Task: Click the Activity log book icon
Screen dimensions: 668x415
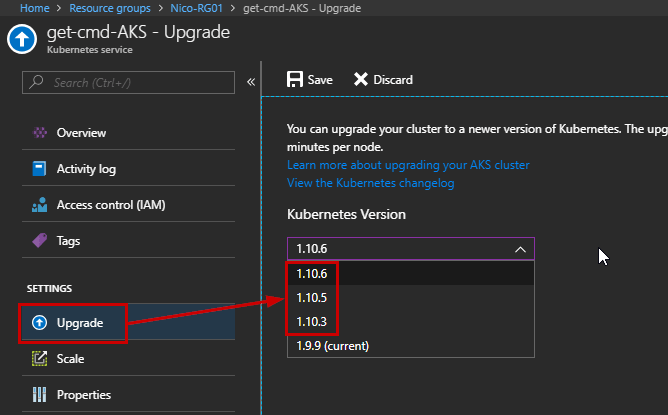Action: (x=39, y=168)
